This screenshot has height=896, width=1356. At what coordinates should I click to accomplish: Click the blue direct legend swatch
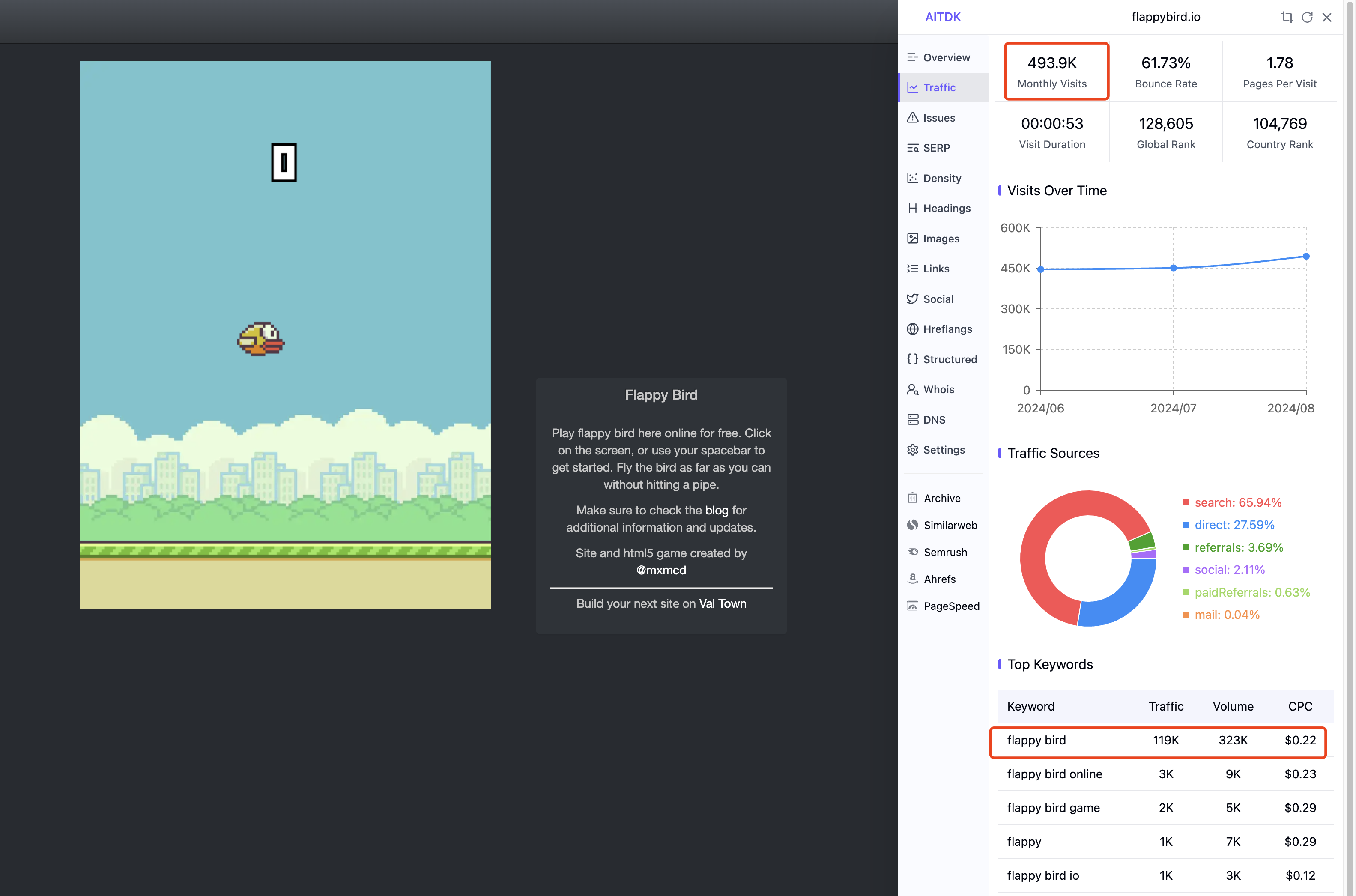click(x=1186, y=525)
